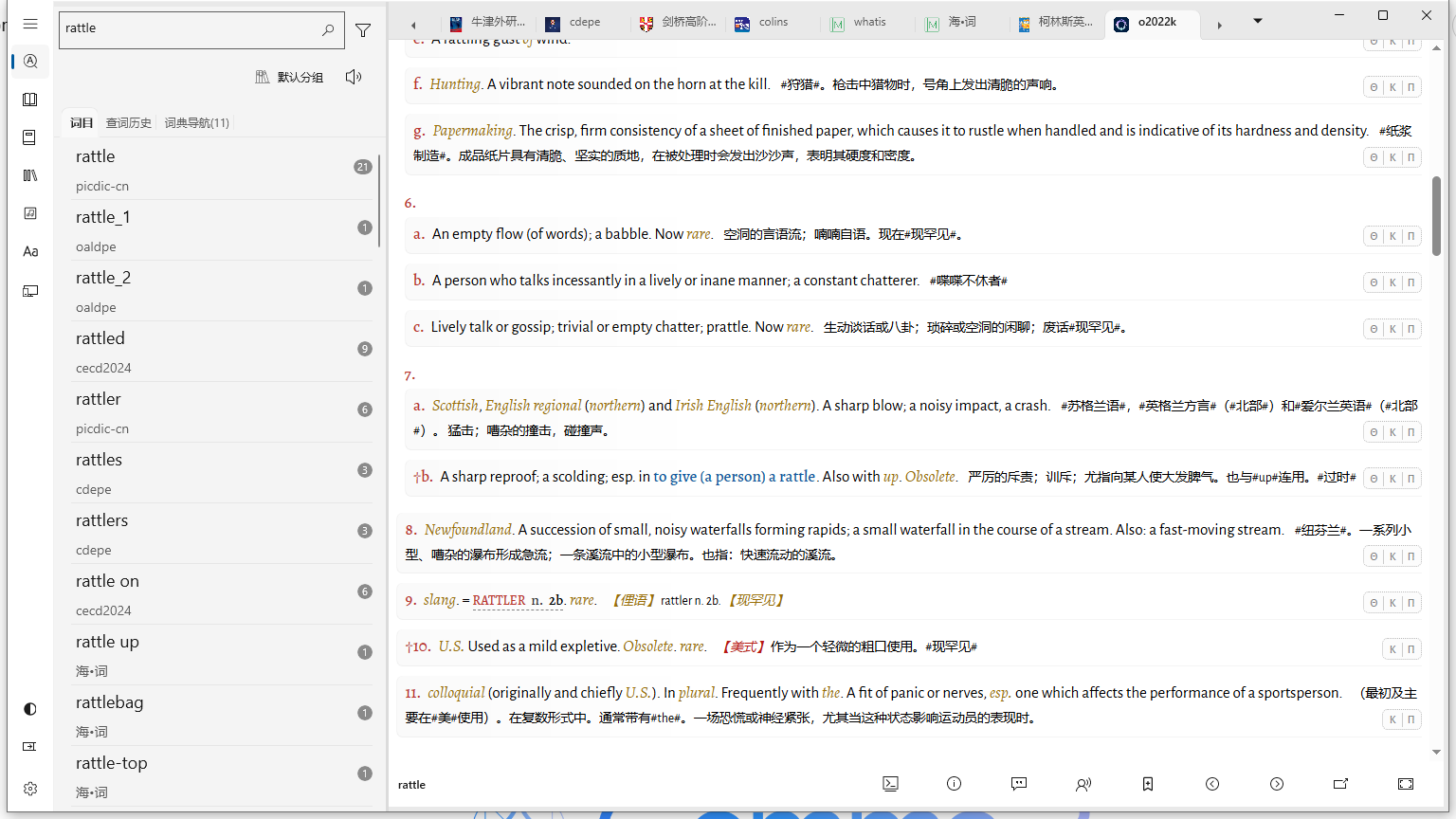Image resolution: width=1456 pixels, height=819 pixels.
Task: Open the devices icon in the sidebar
Action: (x=30, y=291)
